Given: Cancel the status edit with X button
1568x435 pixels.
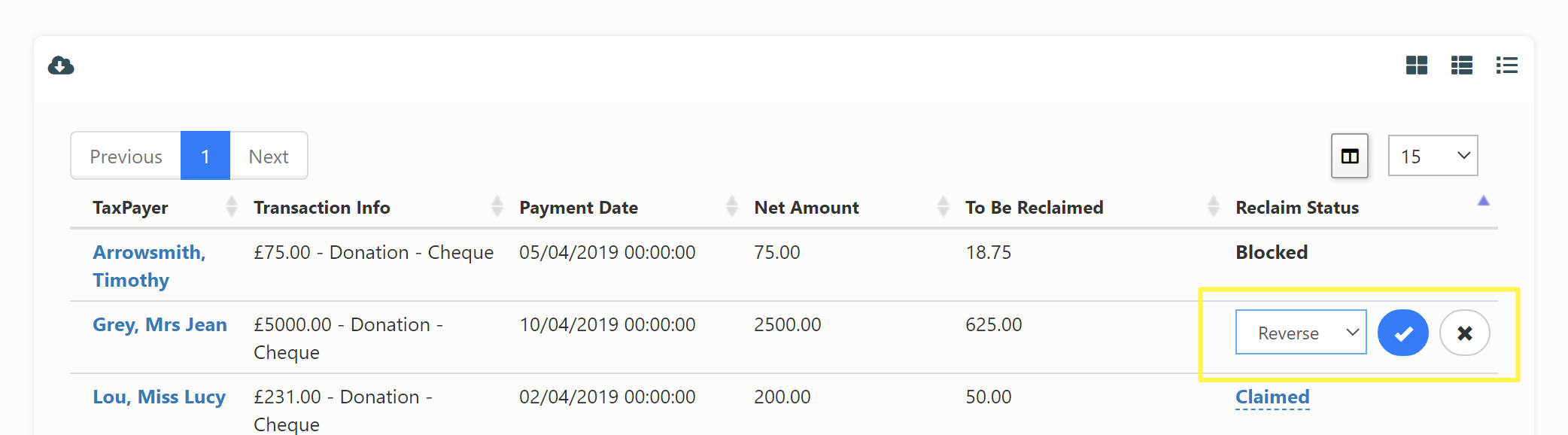Looking at the screenshot, I should tap(1465, 333).
